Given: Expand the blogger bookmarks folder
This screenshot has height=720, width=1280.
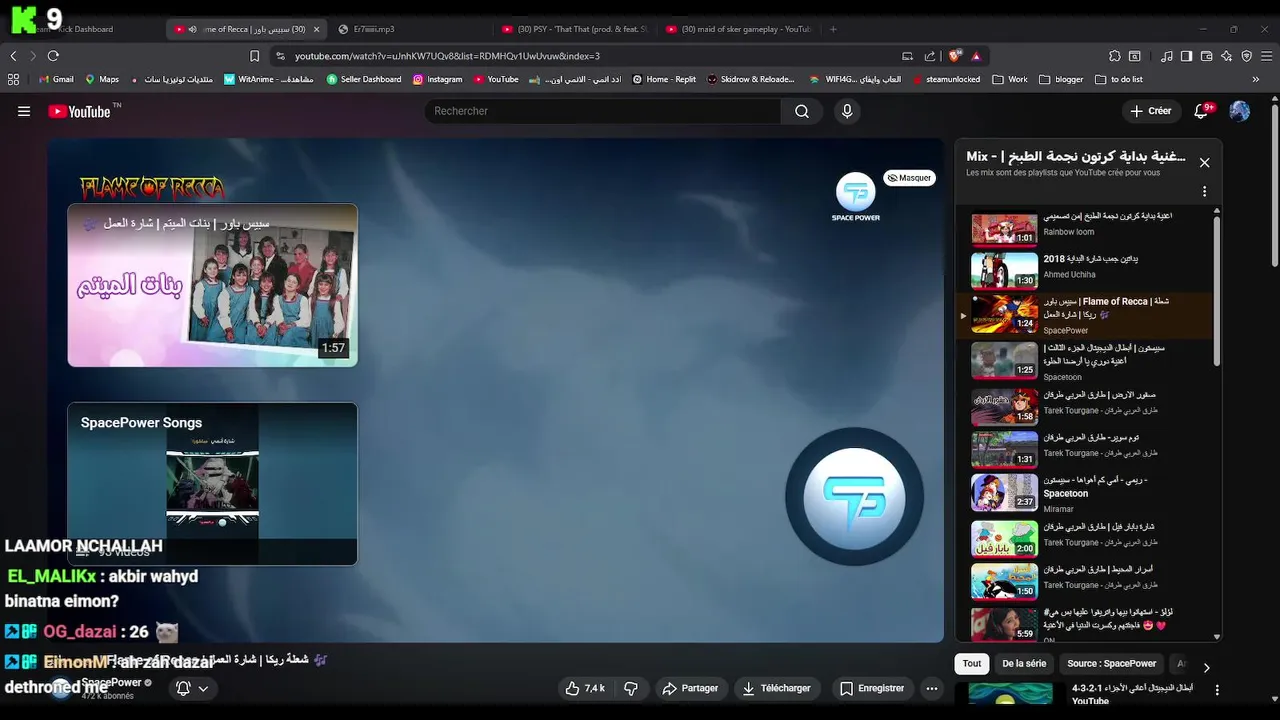Looking at the screenshot, I should (x=1061, y=79).
